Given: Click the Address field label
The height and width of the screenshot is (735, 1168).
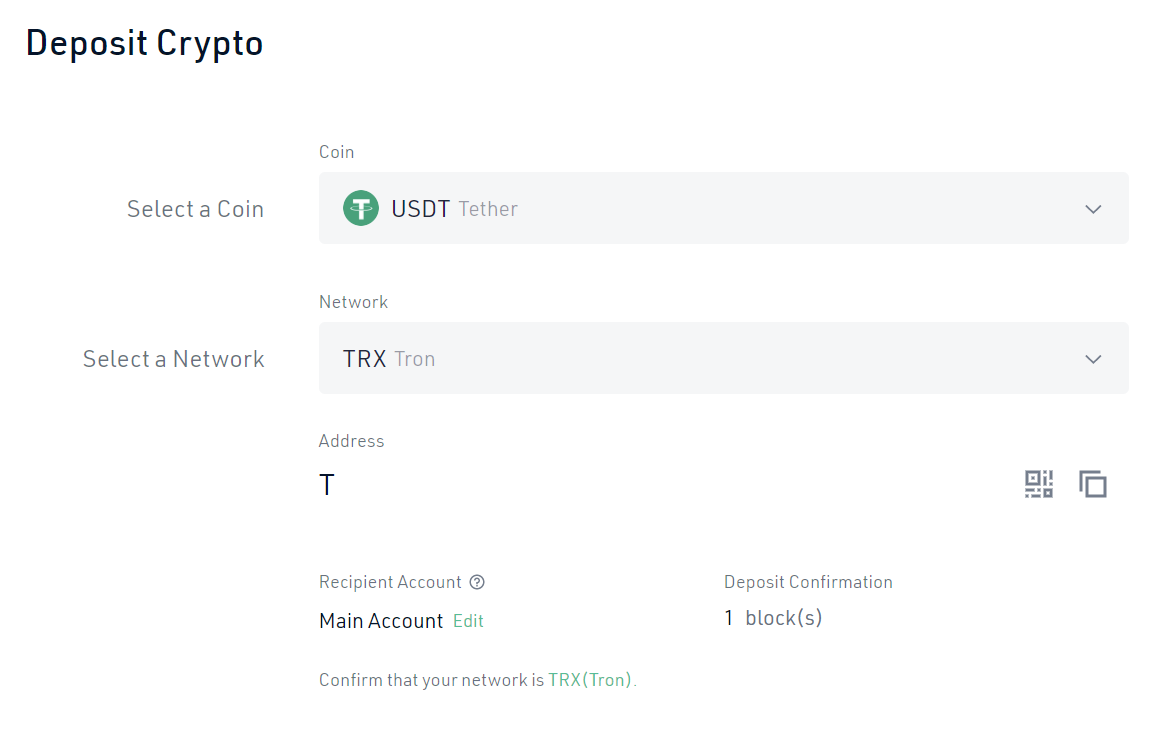Looking at the screenshot, I should click(x=351, y=441).
